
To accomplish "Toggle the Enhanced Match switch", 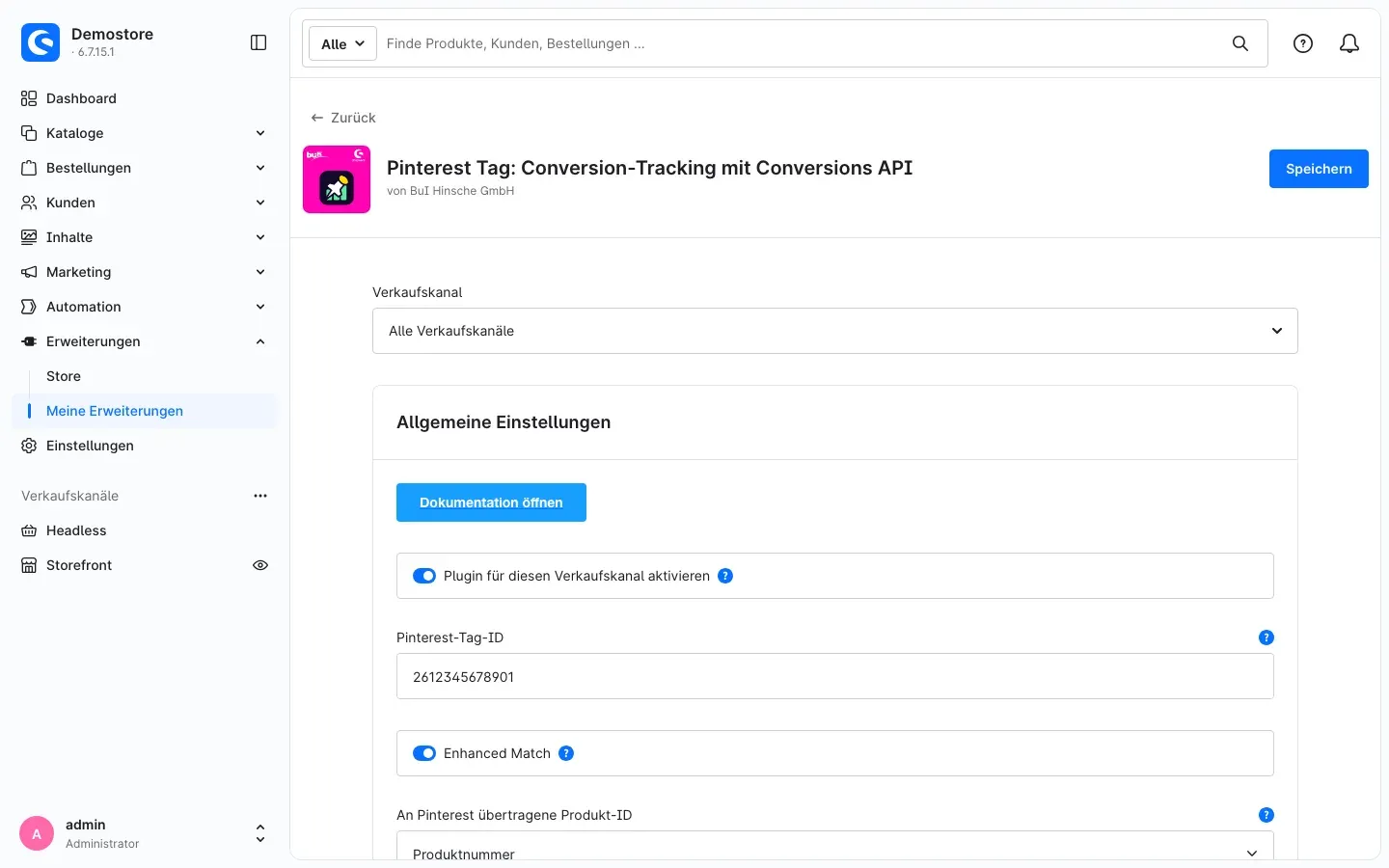I will pyautogui.click(x=424, y=753).
